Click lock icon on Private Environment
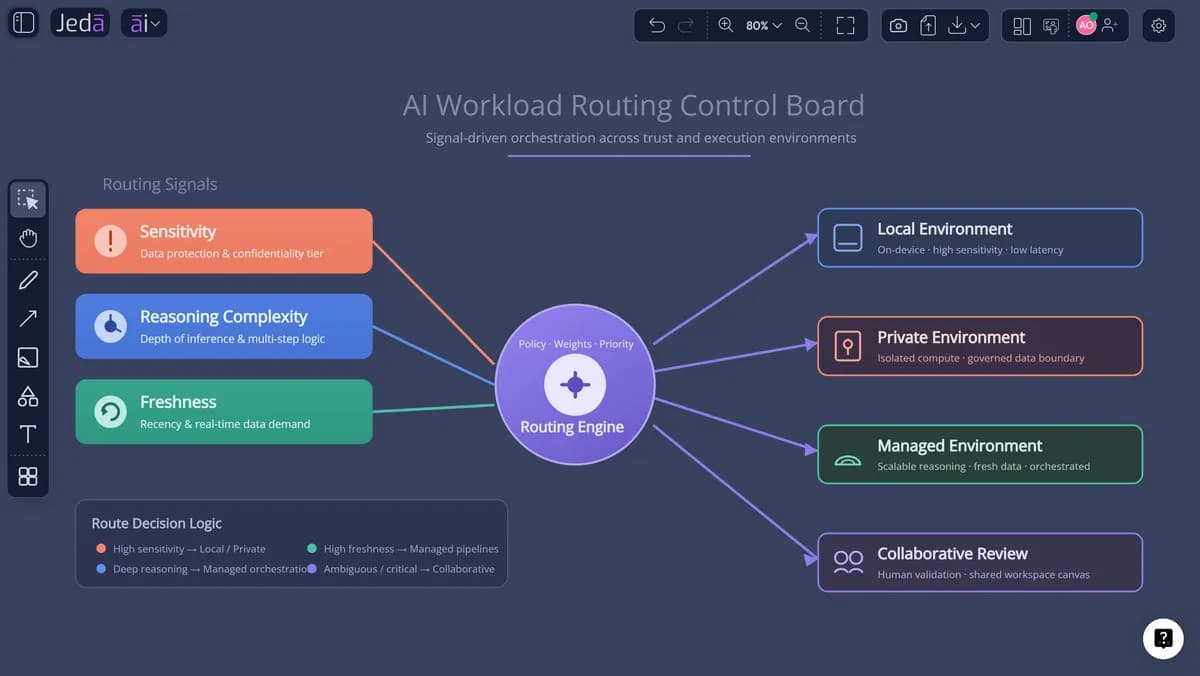This screenshot has height=676, width=1200. (x=848, y=346)
